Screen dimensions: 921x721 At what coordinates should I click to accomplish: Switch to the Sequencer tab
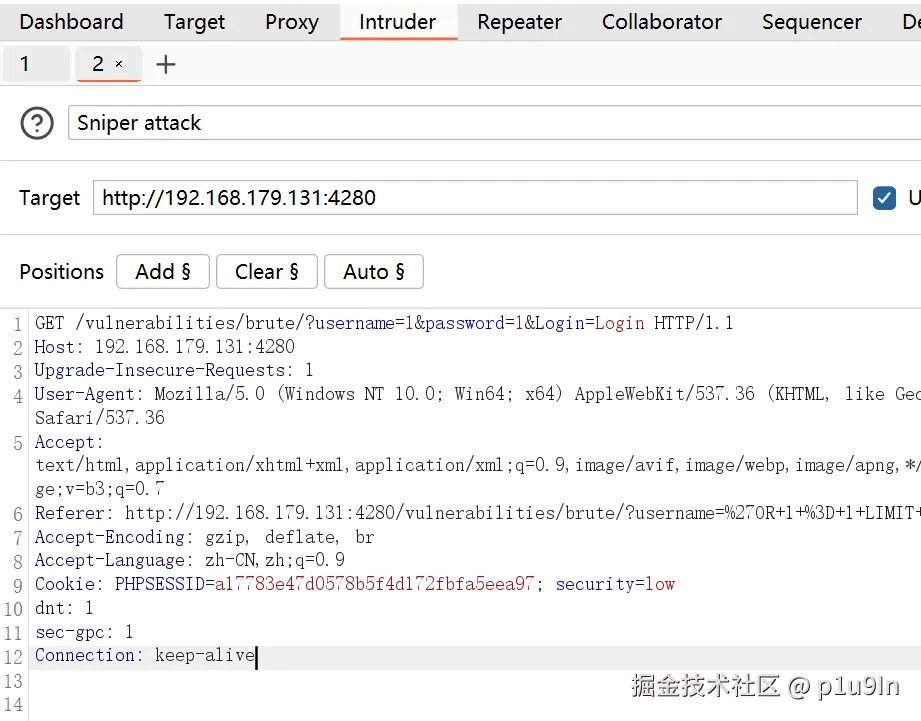812,22
